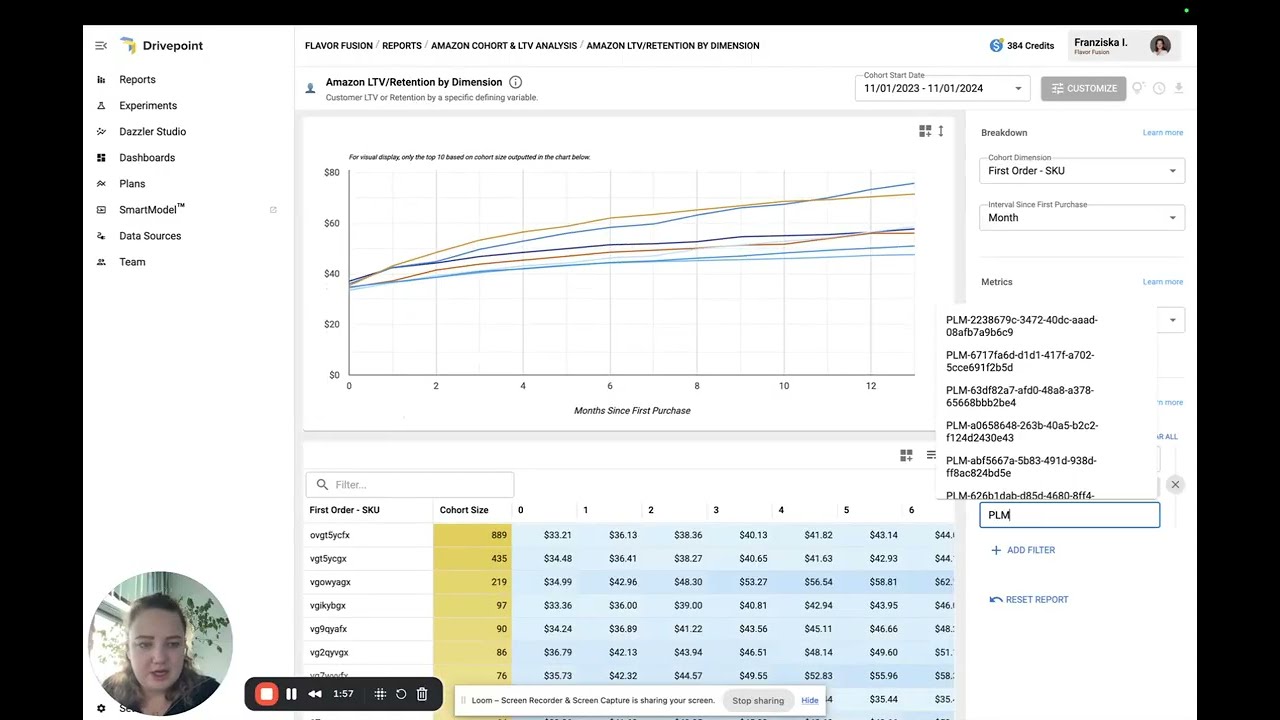Click Learn more next to Breakdown
The width and height of the screenshot is (1280, 720).
tap(1163, 133)
